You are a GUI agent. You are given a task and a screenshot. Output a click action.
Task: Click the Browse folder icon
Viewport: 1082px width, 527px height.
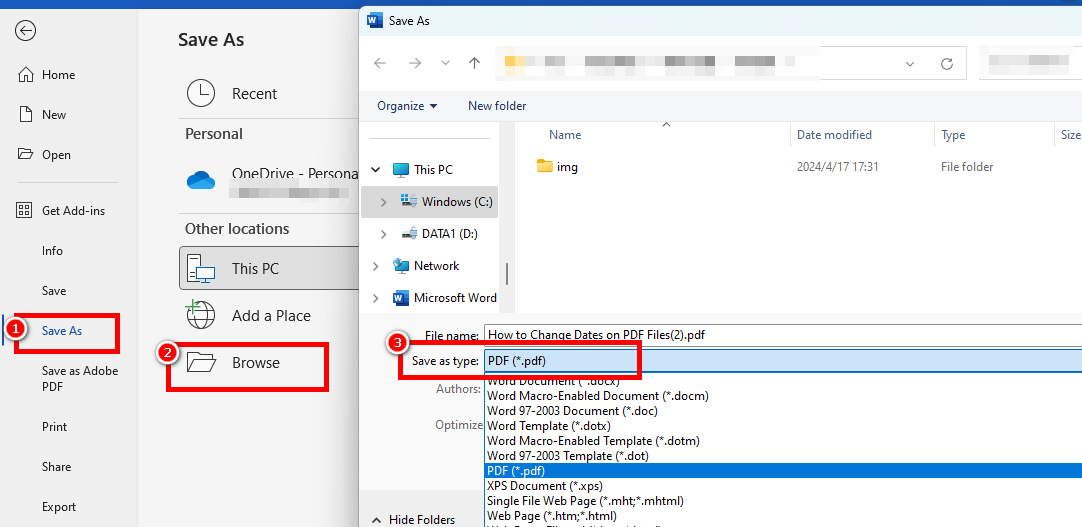click(201, 362)
